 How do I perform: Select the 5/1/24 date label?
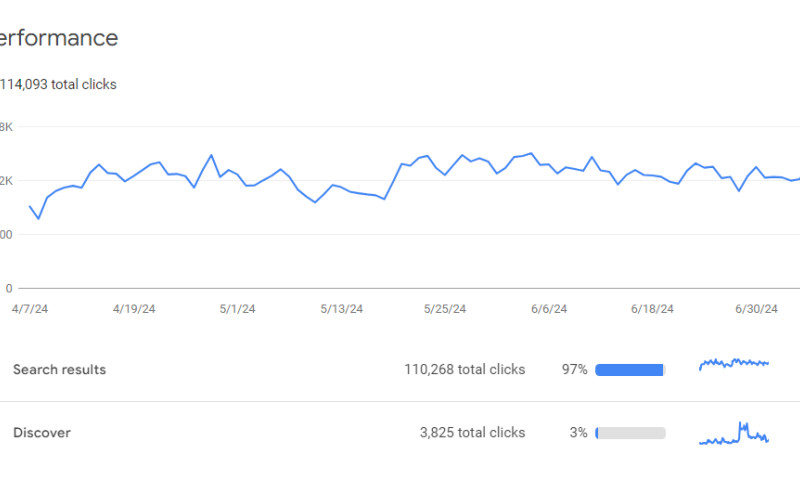[x=237, y=309]
